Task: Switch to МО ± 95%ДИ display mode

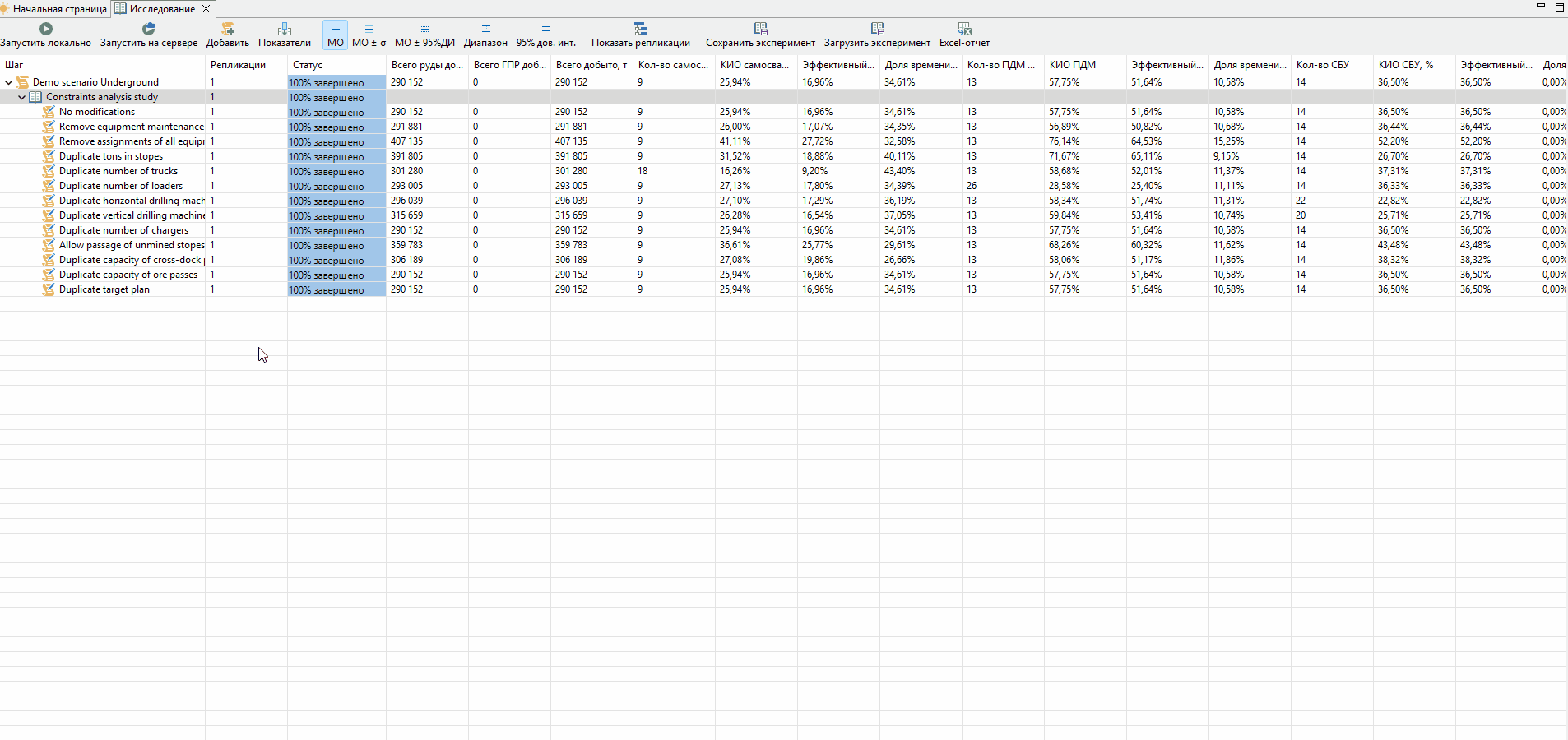Action: coord(424,35)
